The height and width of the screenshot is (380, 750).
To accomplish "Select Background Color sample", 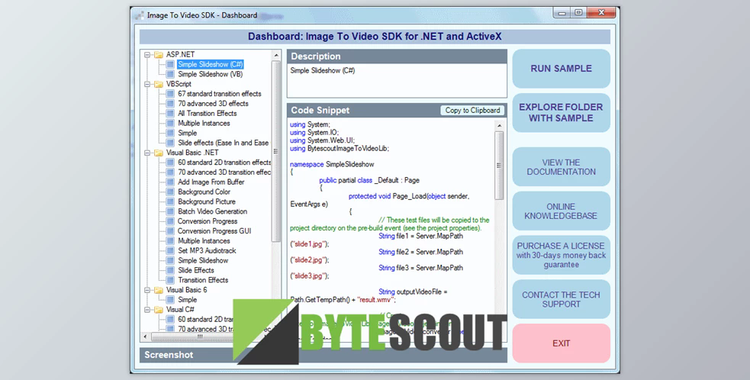I will coord(204,192).
